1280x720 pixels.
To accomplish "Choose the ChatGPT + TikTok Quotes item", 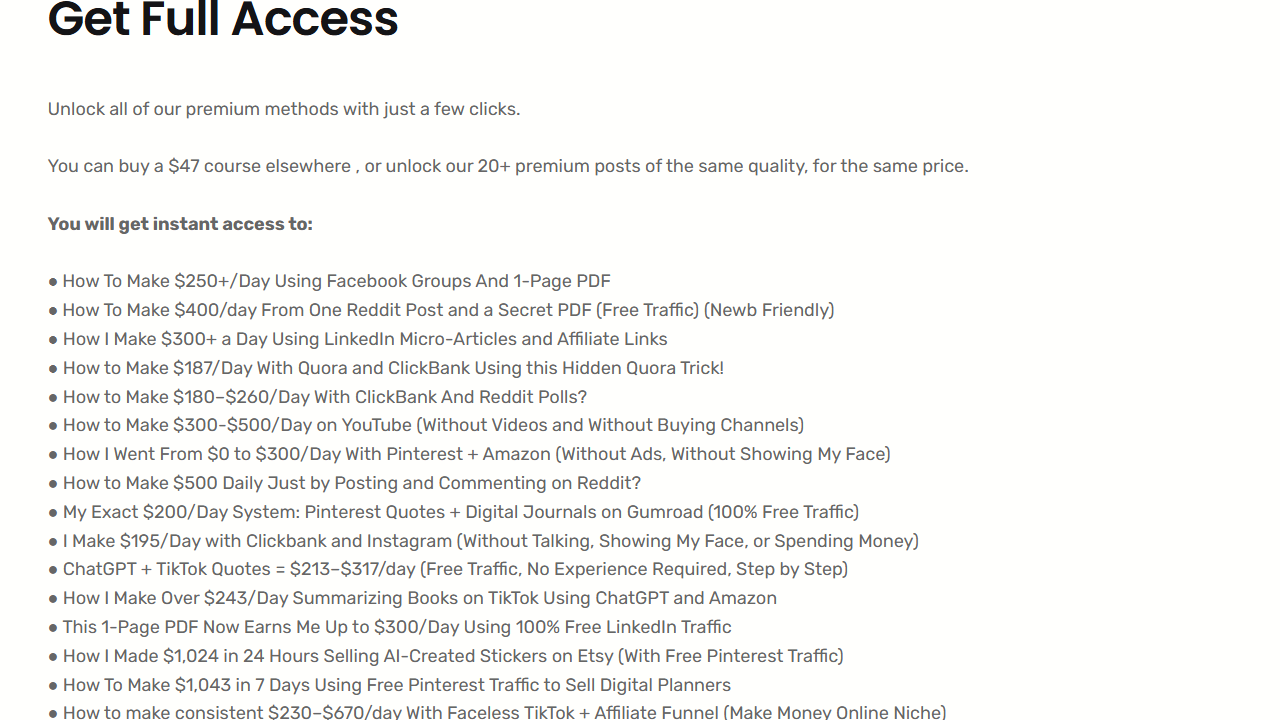I will 448,569.
